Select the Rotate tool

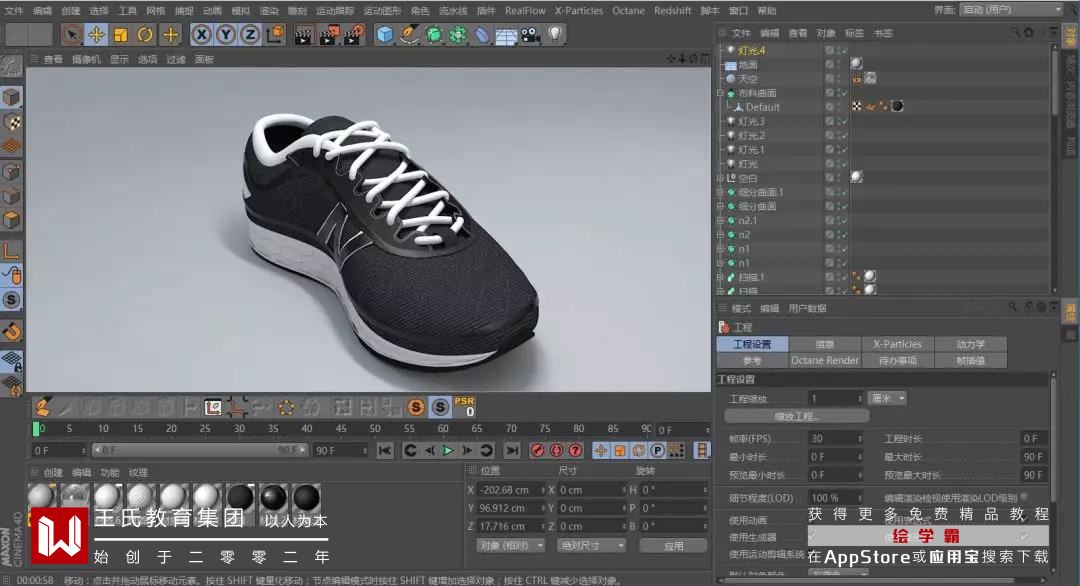point(145,35)
